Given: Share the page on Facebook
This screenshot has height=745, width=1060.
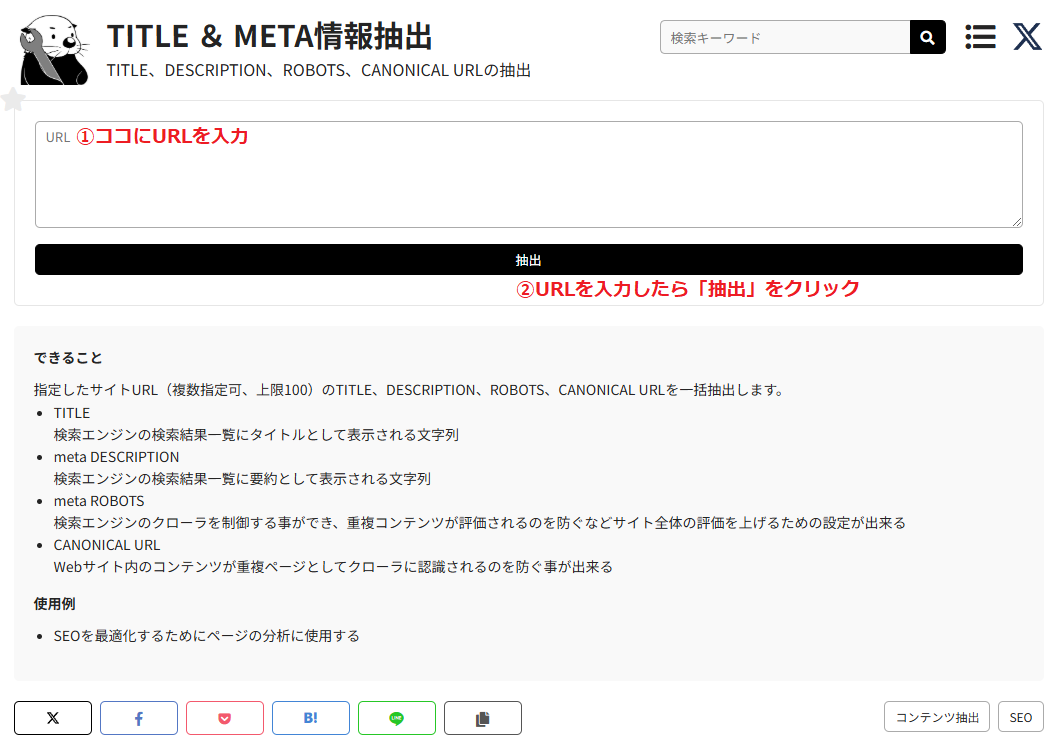Looking at the screenshot, I should pyautogui.click(x=138, y=717).
